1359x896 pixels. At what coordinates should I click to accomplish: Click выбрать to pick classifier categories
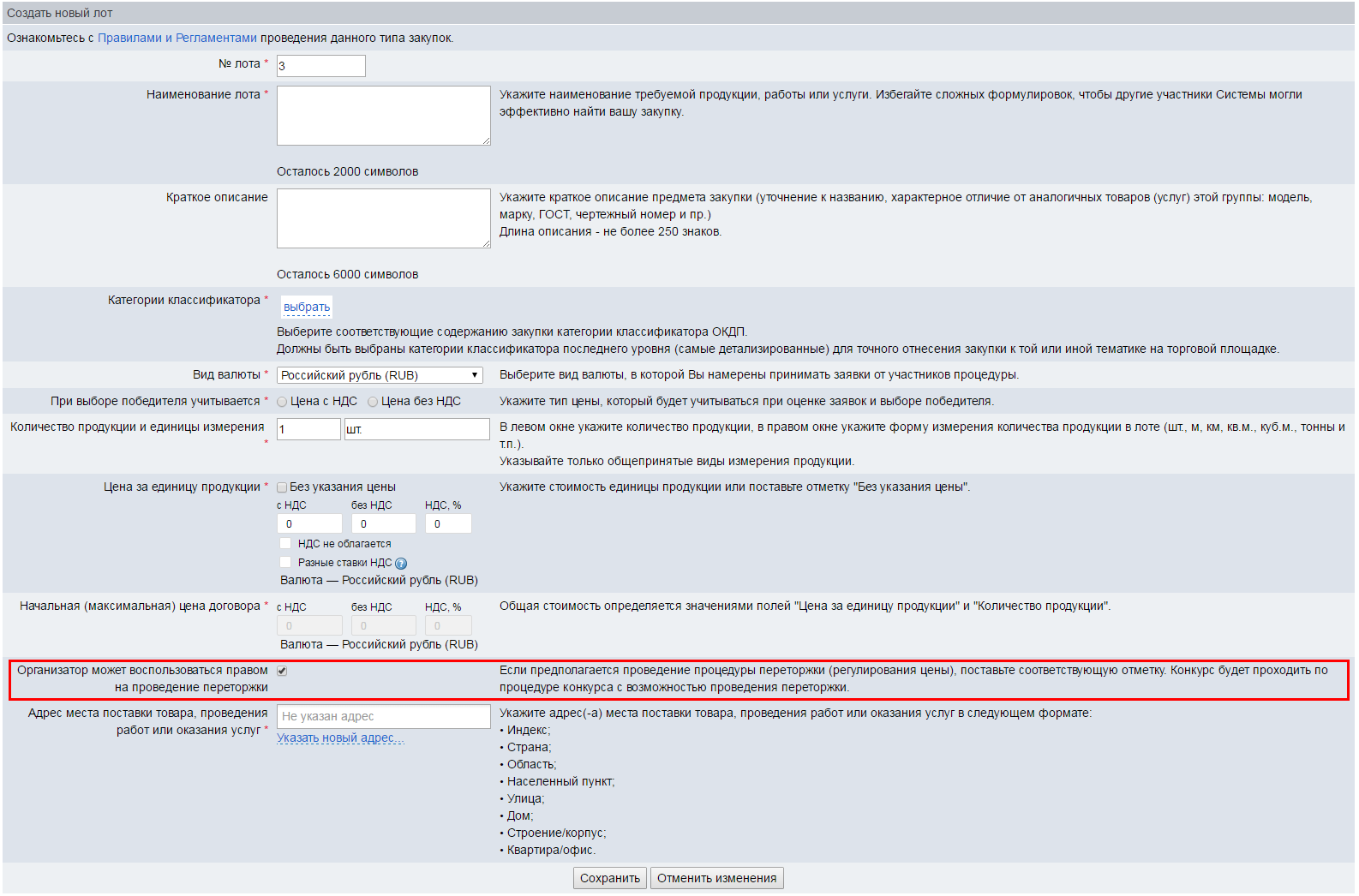click(x=306, y=308)
